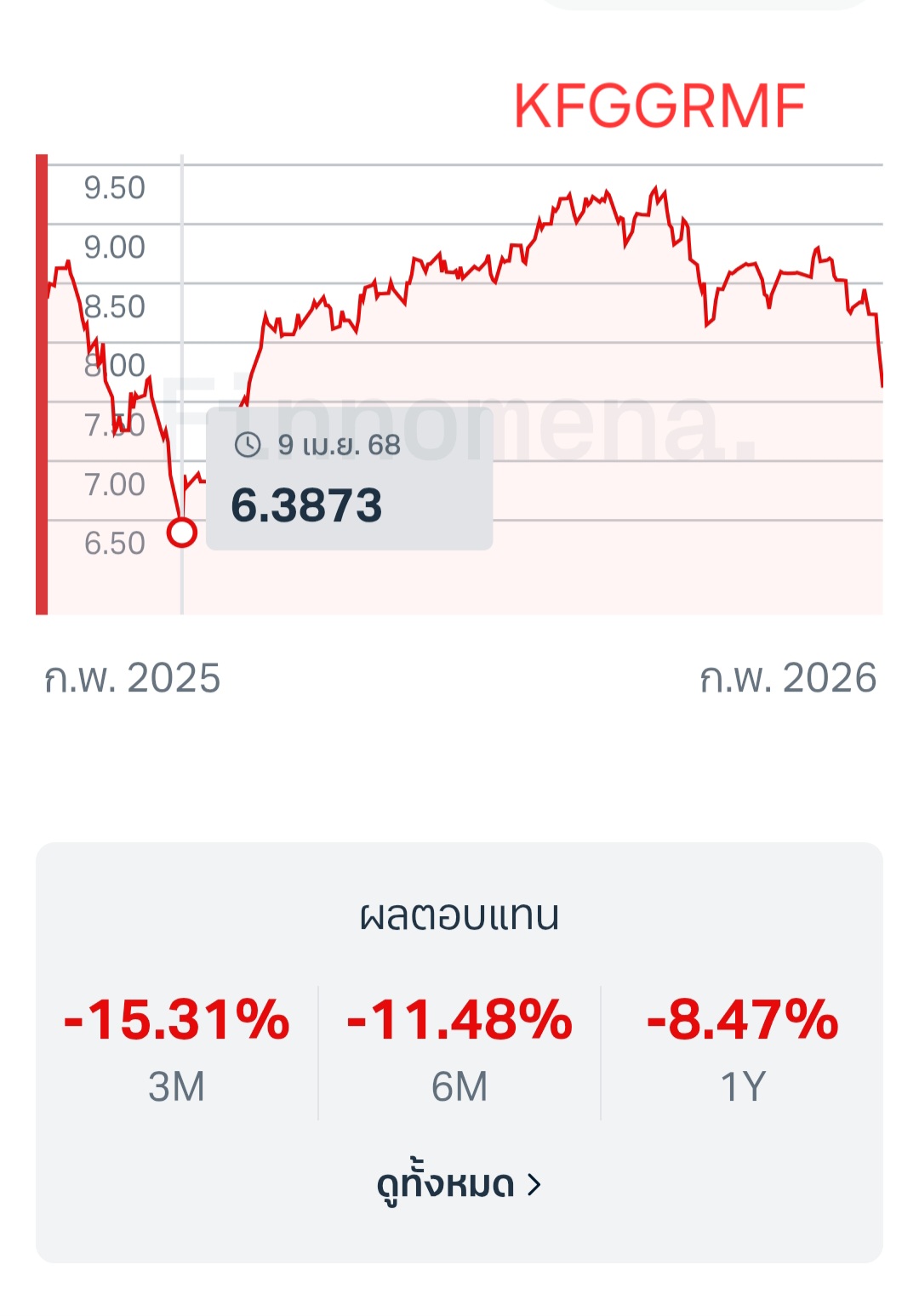Click the red vertical bar at the chart's left edge
This screenshot has height=1316, width=919.
click(x=42, y=384)
